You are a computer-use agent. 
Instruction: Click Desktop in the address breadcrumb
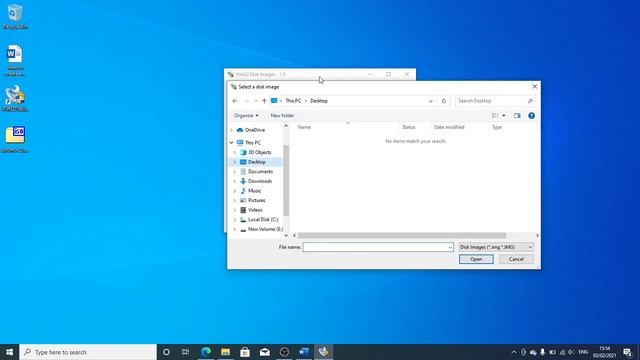[319, 101]
